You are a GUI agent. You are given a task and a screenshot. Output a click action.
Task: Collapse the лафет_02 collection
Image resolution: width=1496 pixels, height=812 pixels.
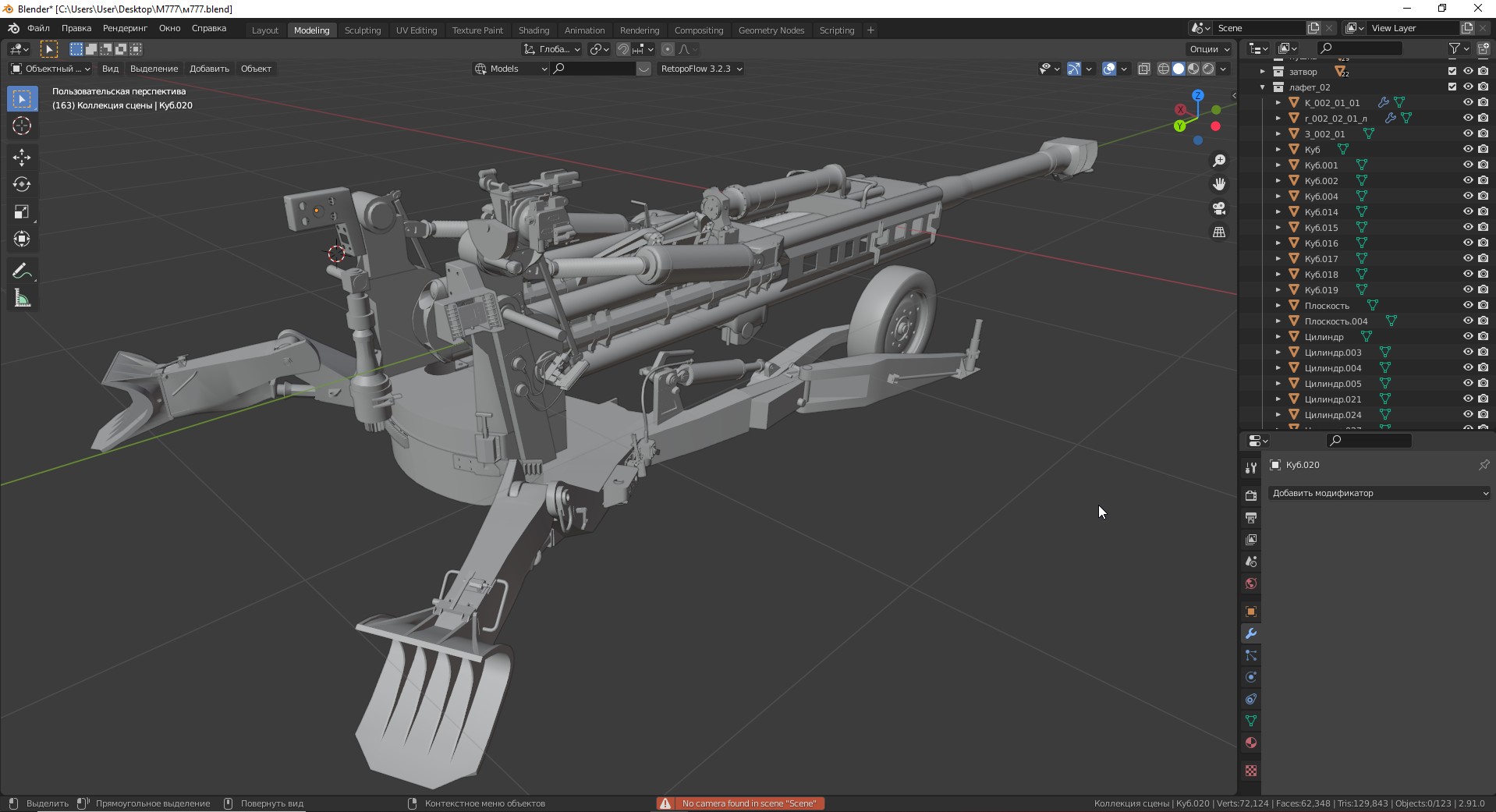click(1263, 87)
